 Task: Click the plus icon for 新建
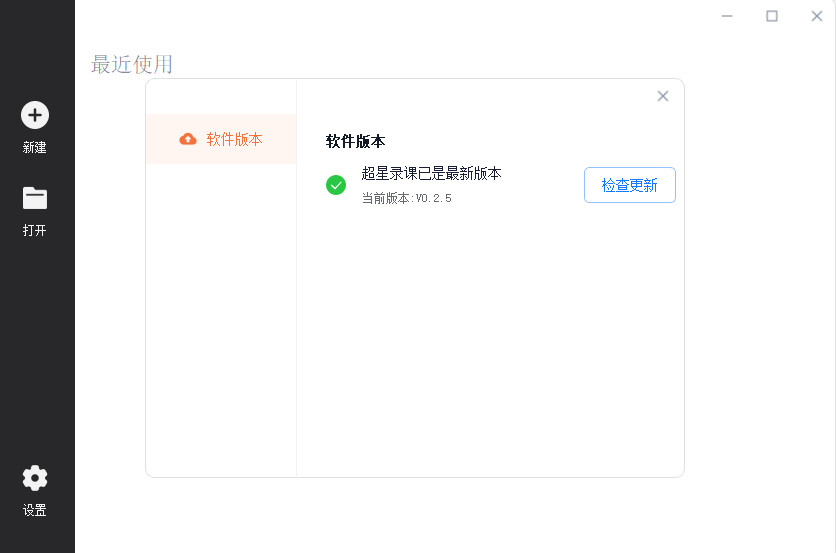click(35, 115)
